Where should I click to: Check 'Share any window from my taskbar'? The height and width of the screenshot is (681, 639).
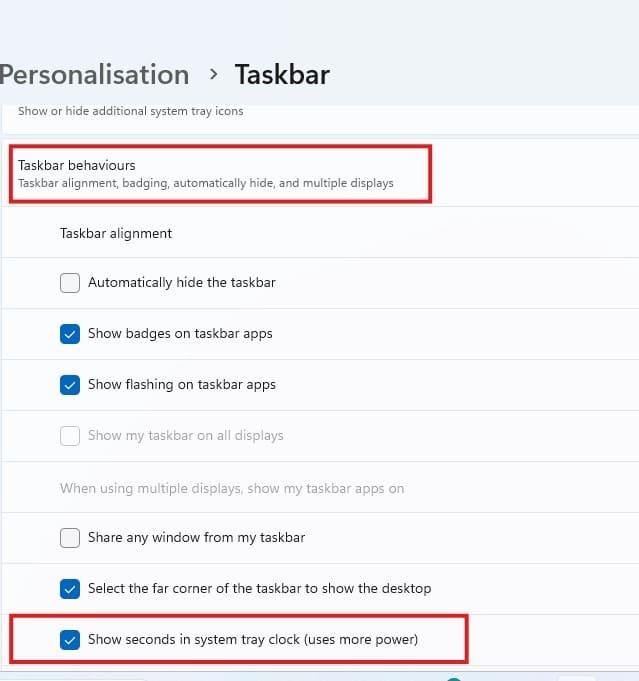coord(70,538)
